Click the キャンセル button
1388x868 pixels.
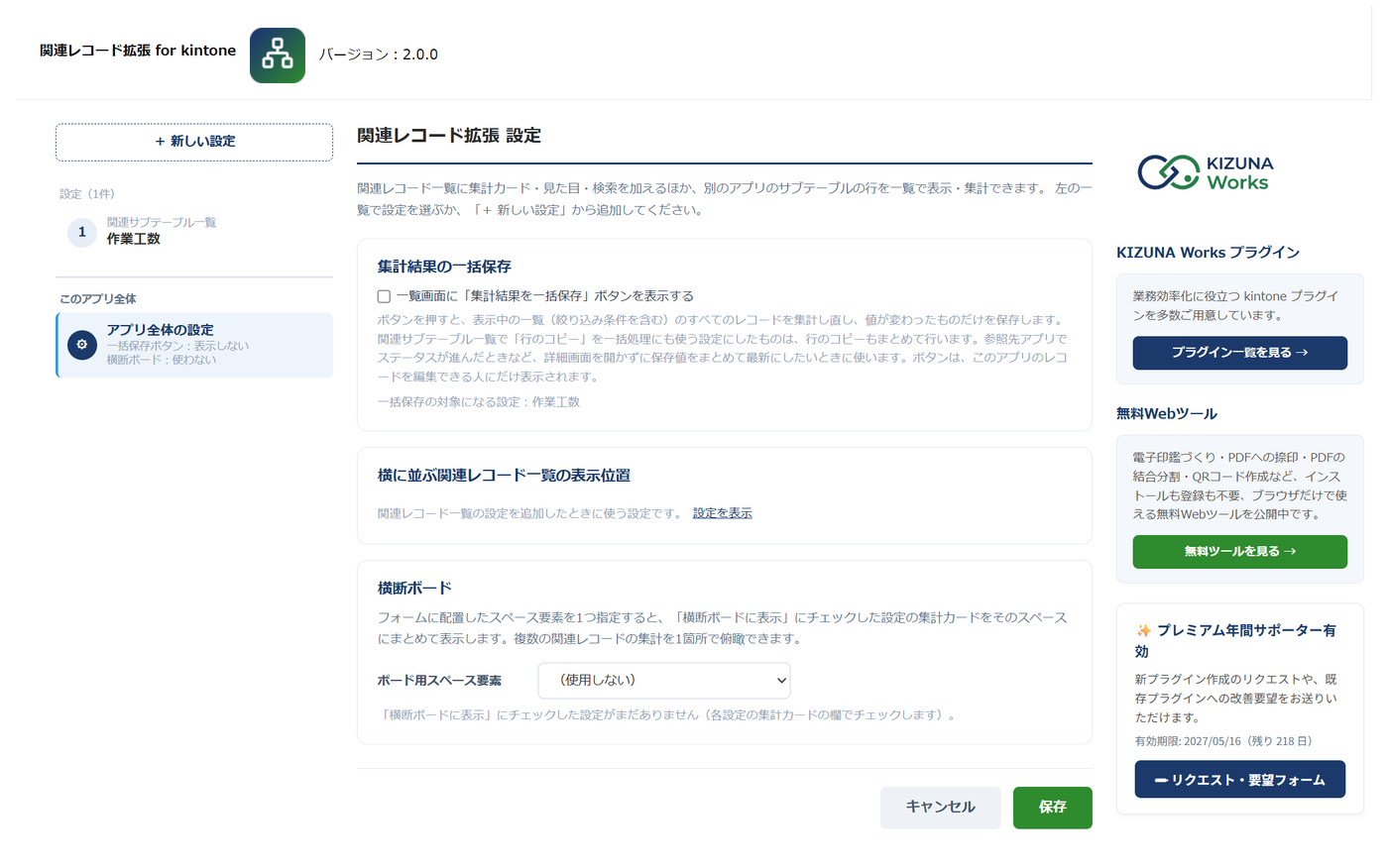[941, 808]
